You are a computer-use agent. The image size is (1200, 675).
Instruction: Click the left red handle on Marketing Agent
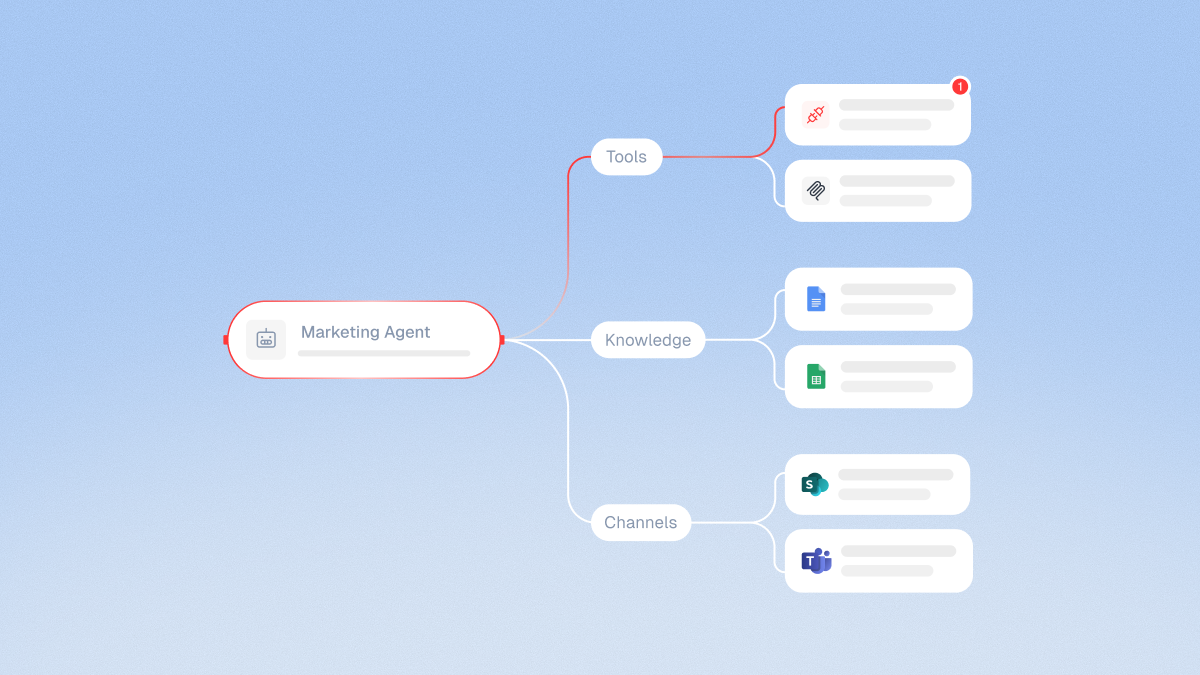(x=226, y=340)
